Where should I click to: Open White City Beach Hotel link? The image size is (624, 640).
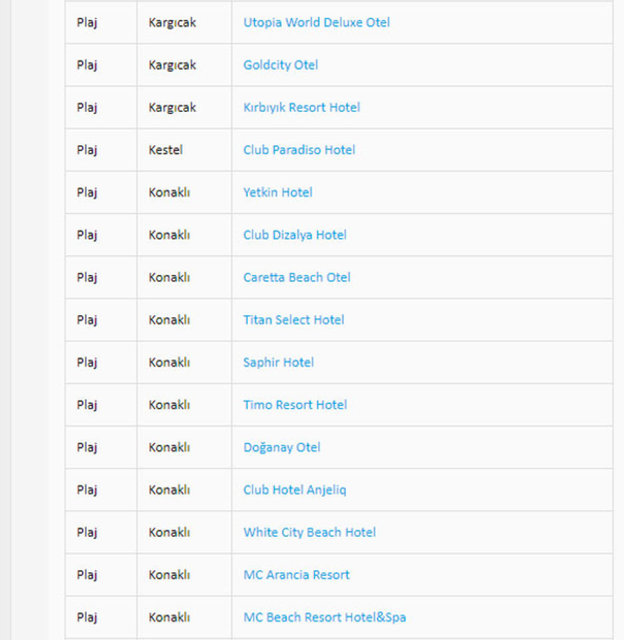click(x=309, y=532)
